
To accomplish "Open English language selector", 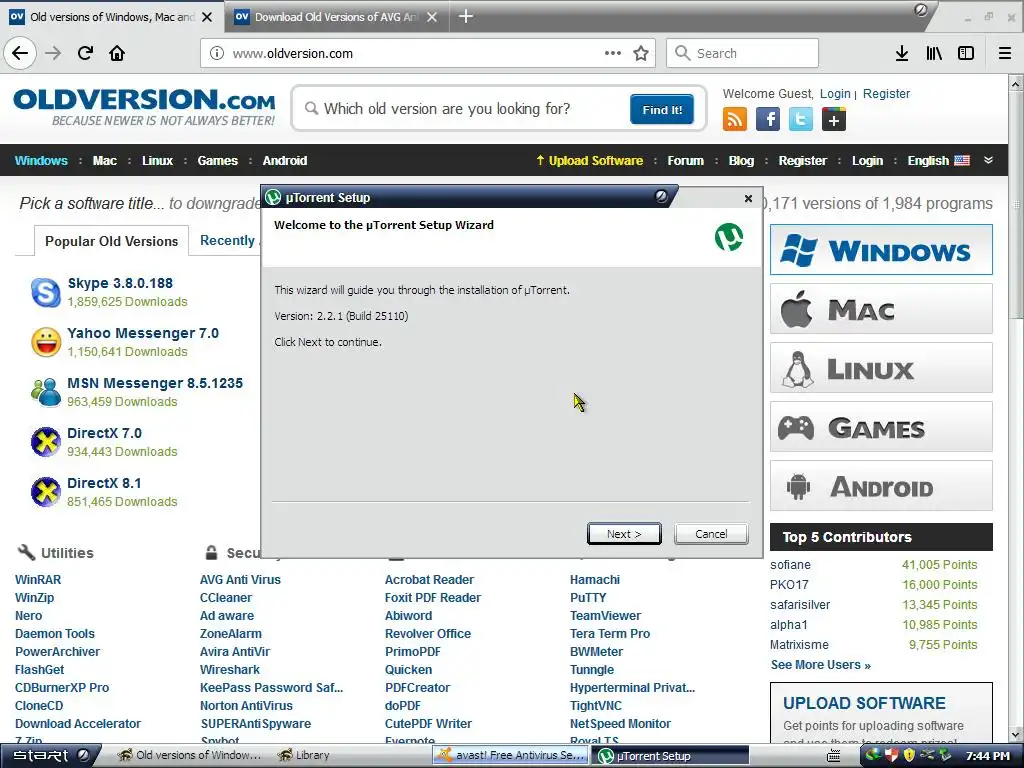I will coord(938,161).
